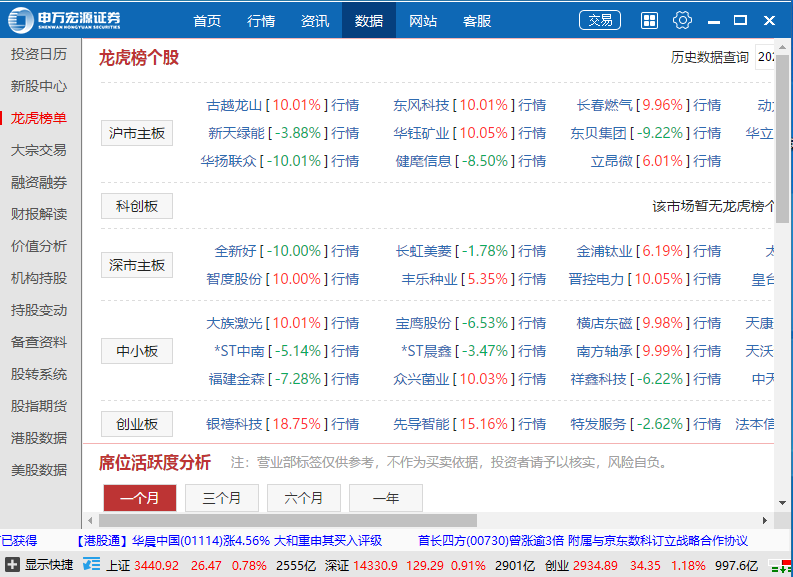Open 融资融券 in the sidebar
Screen dimensions: 793x577
[39, 182]
